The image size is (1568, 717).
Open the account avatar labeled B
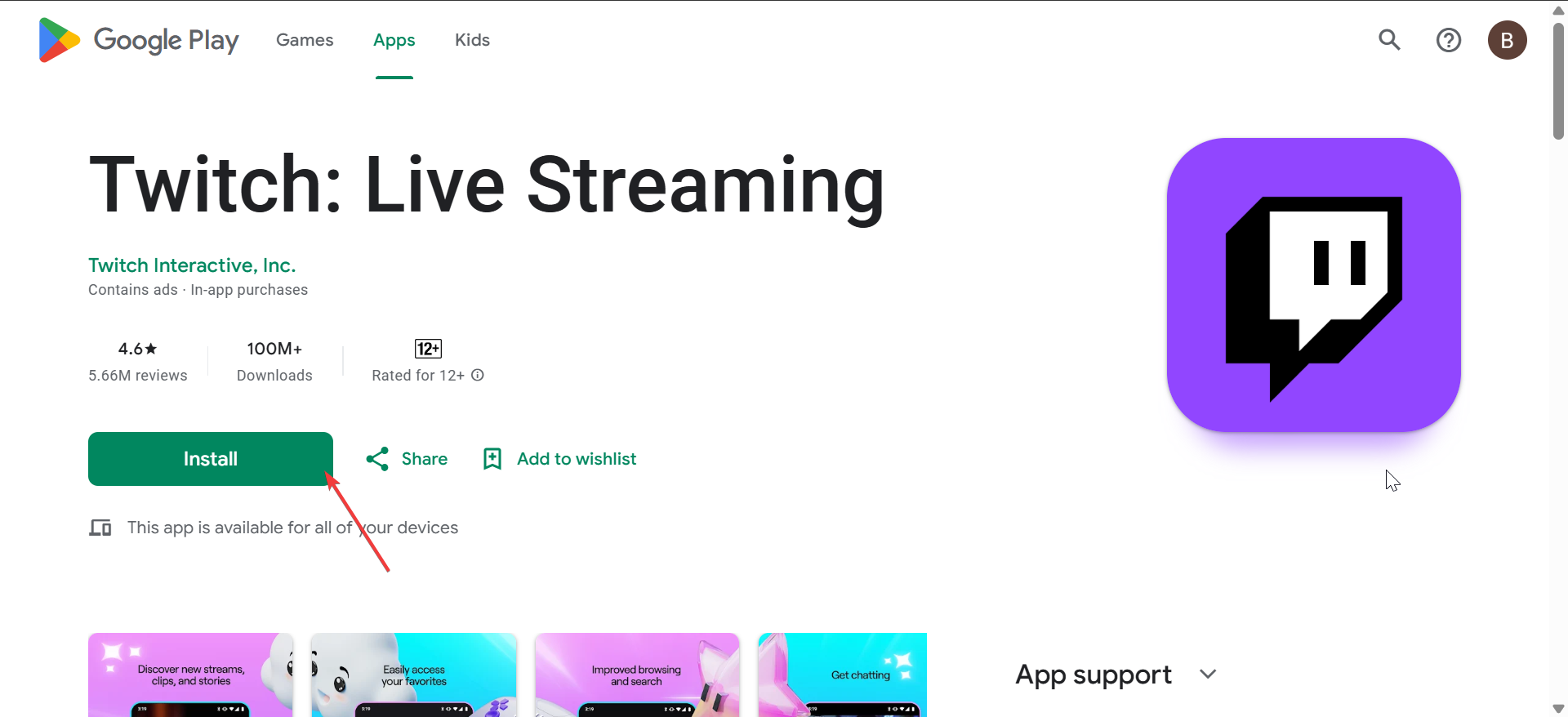tap(1508, 40)
